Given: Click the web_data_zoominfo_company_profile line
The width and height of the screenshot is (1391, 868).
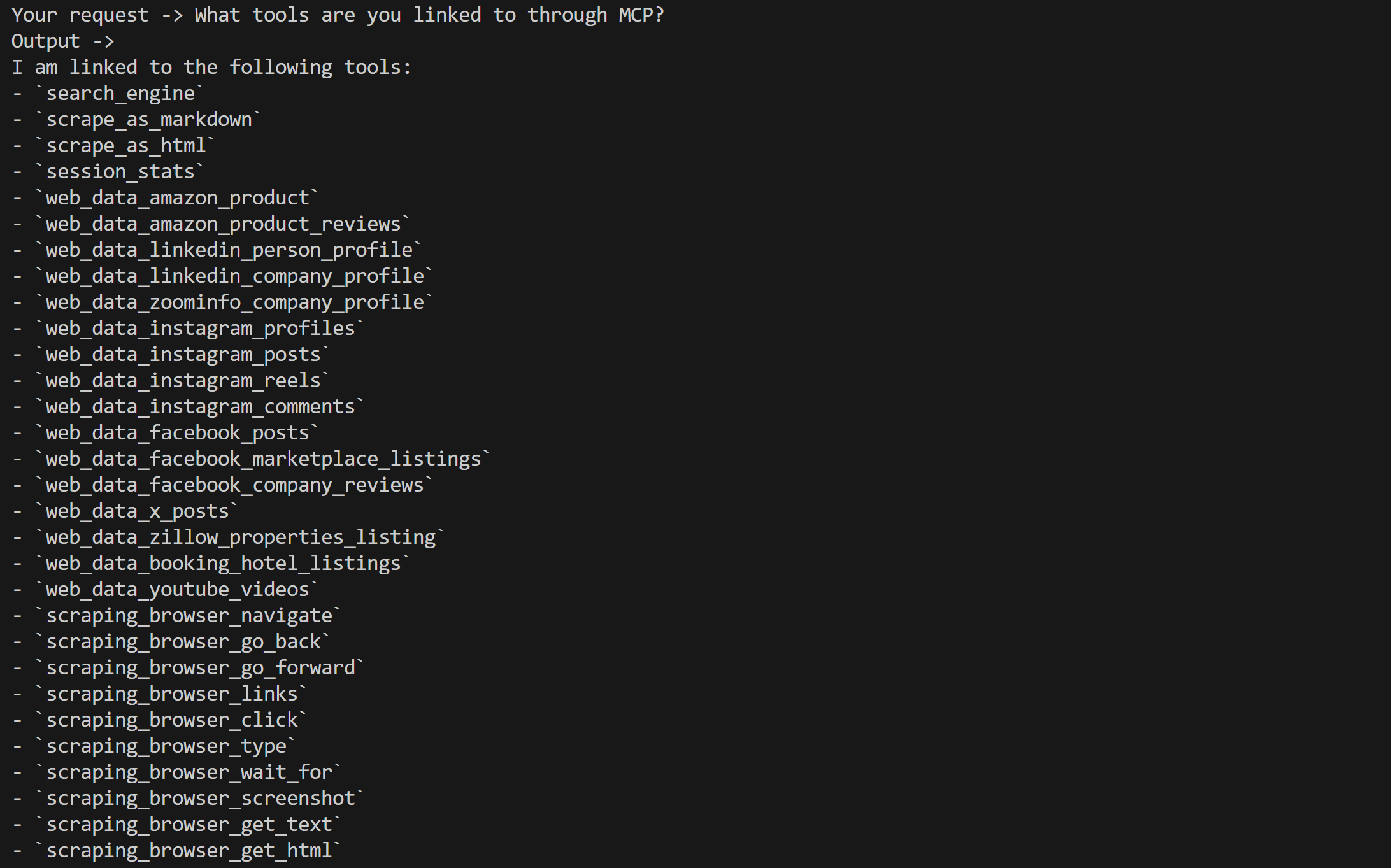Looking at the screenshot, I should [x=234, y=302].
